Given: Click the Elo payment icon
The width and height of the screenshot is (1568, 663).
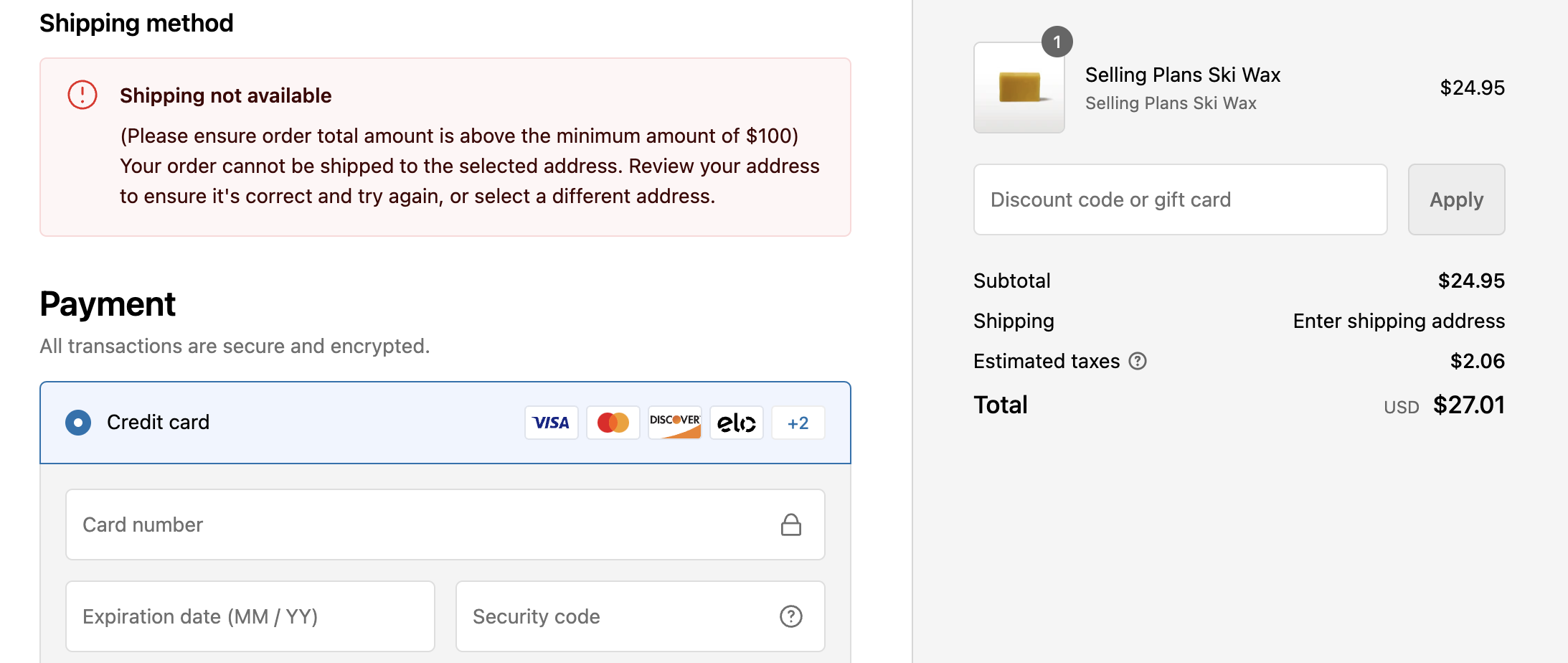Looking at the screenshot, I should 736,423.
